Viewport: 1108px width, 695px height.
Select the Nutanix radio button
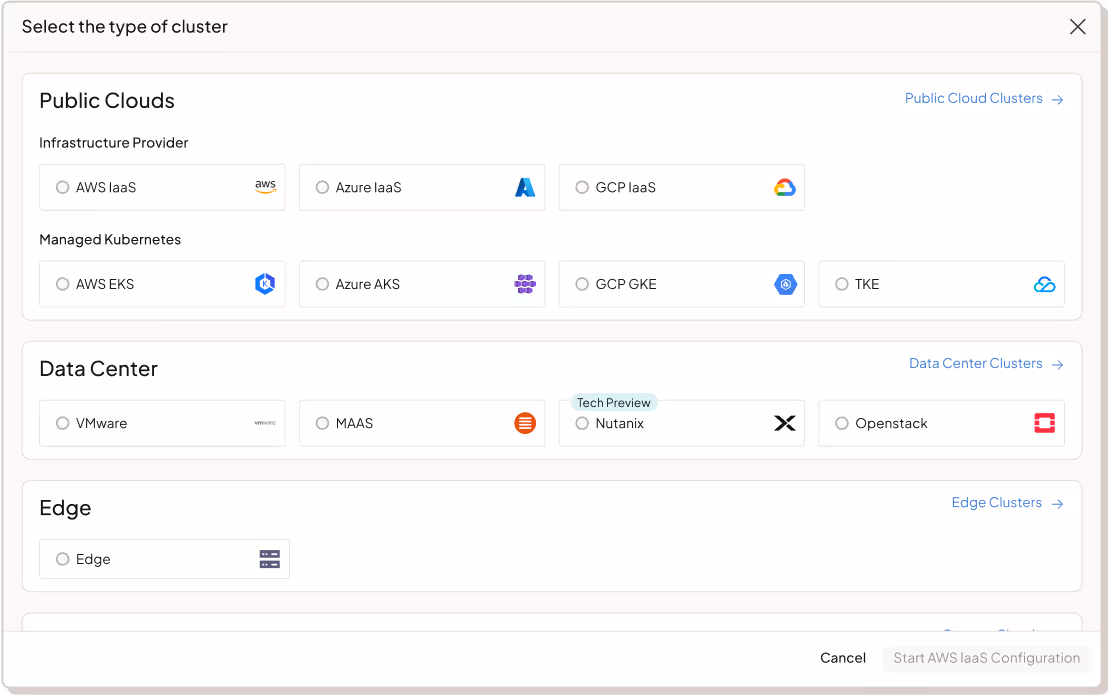tap(582, 423)
